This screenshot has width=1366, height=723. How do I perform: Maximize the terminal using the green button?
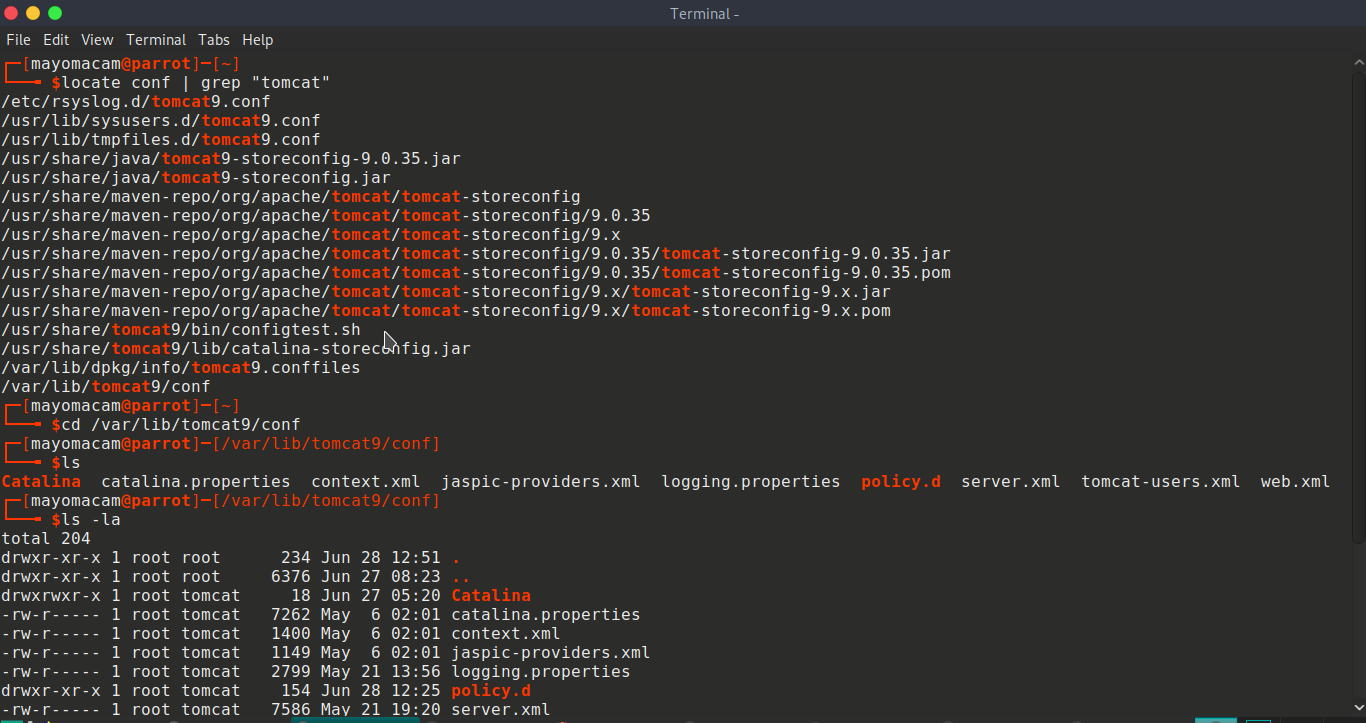pyautogui.click(x=55, y=13)
